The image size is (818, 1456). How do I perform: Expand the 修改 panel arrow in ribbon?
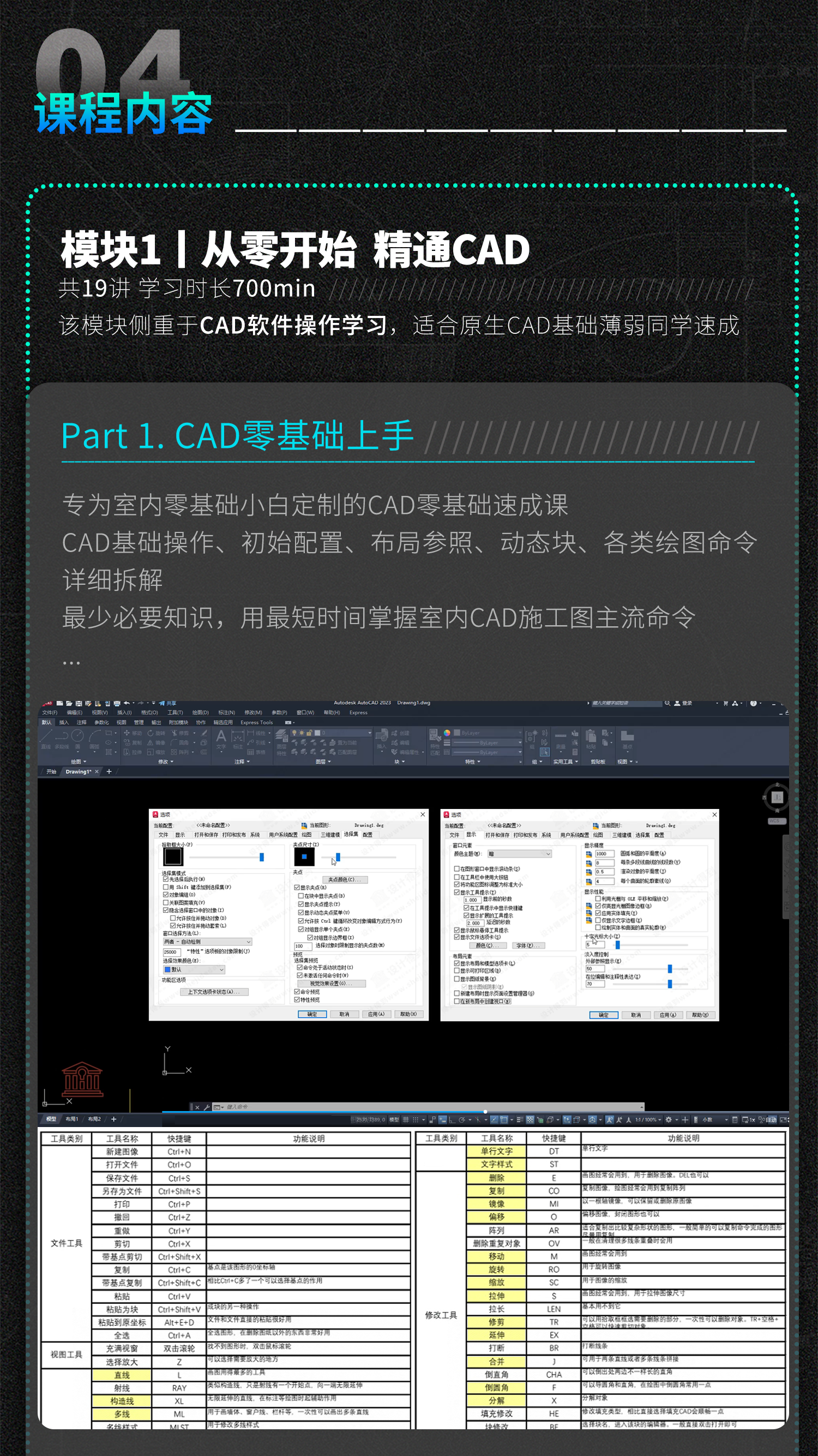coord(172,762)
